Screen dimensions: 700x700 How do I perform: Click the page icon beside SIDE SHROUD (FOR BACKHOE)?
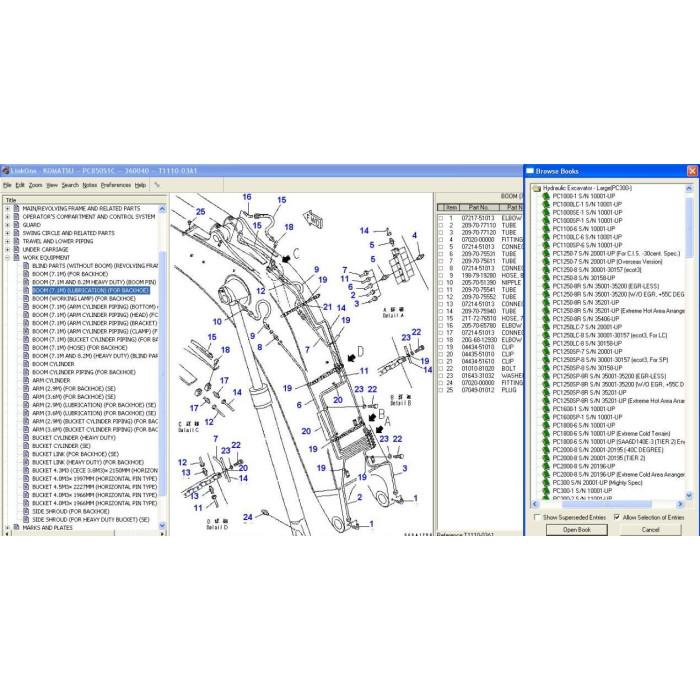click(26, 512)
